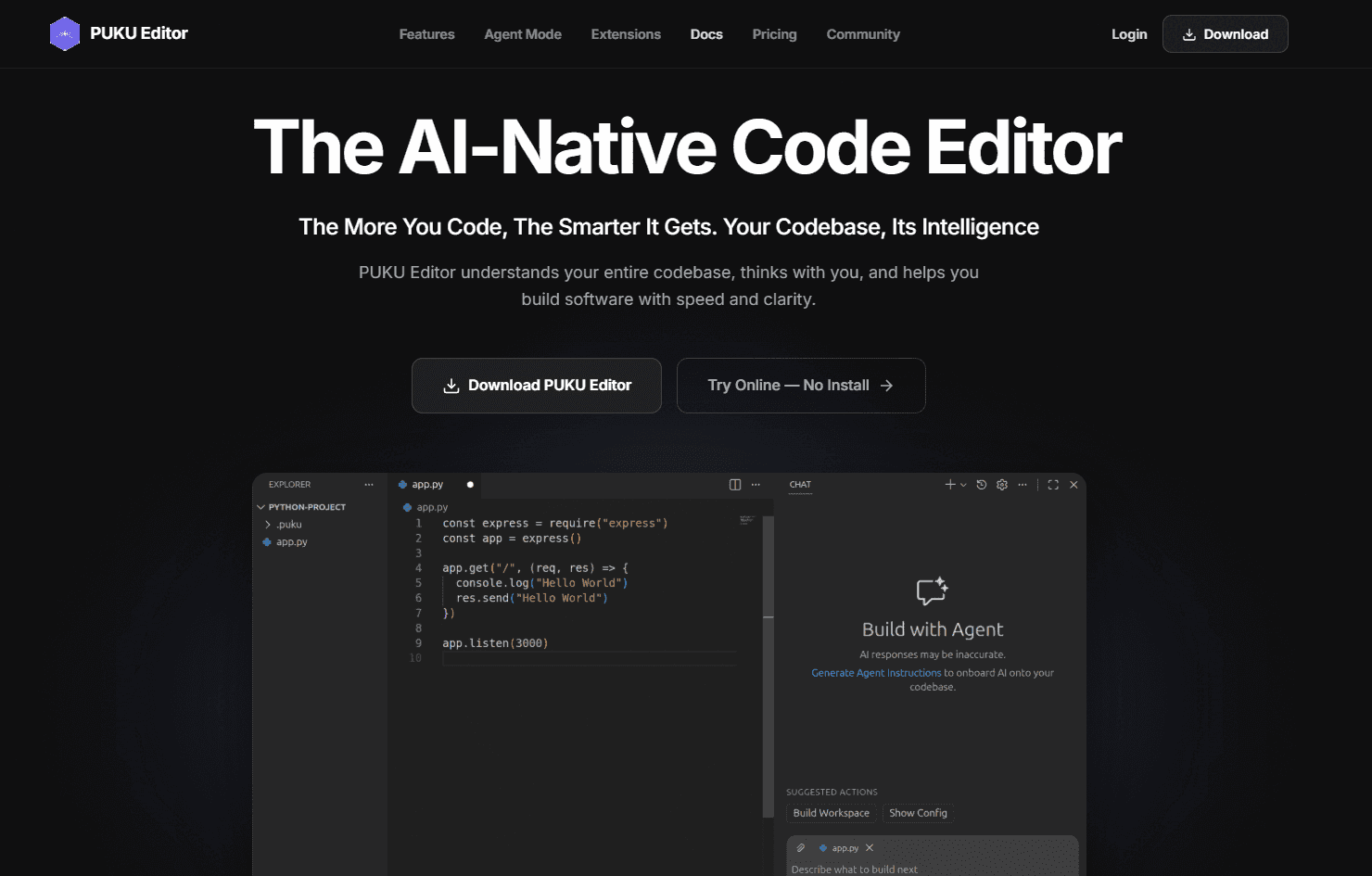Click the Show Config suggested action
Screen dimensions: 1372x876
click(918, 813)
